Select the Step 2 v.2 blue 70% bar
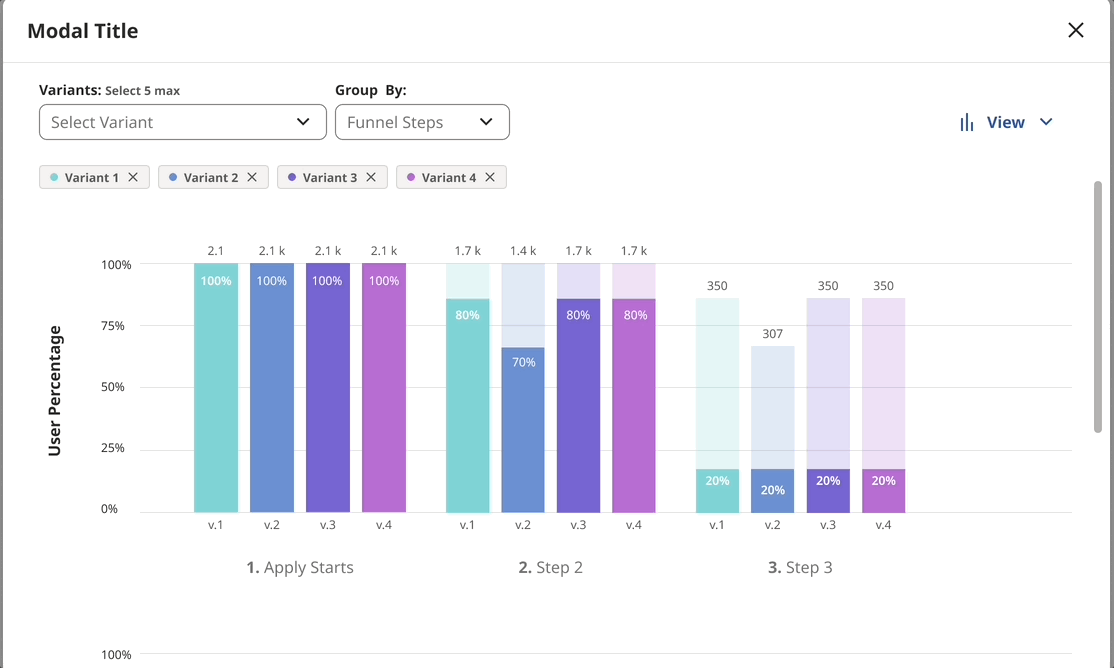 [523, 430]
